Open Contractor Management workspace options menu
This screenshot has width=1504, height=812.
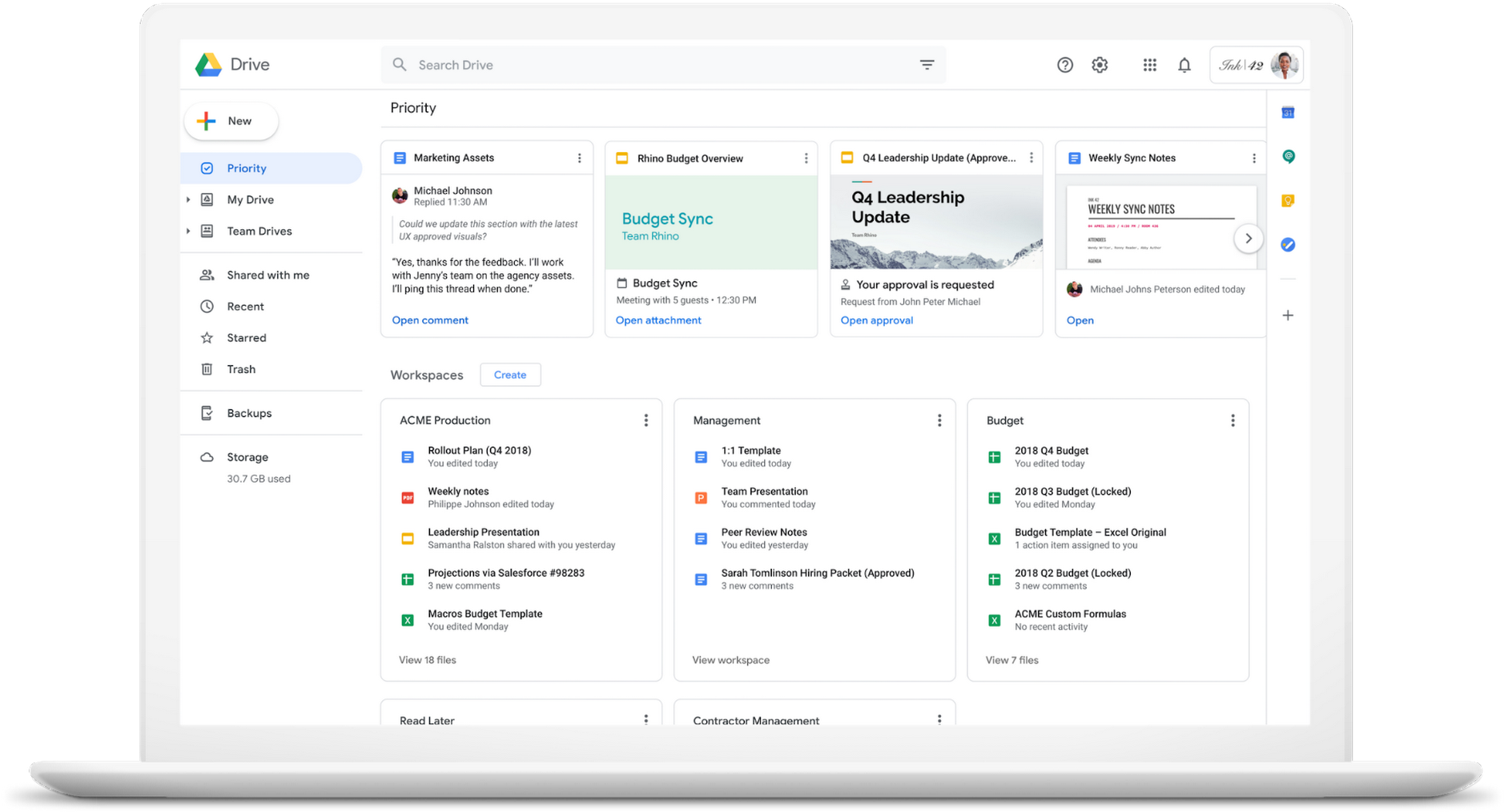click(x=939, y=719)
